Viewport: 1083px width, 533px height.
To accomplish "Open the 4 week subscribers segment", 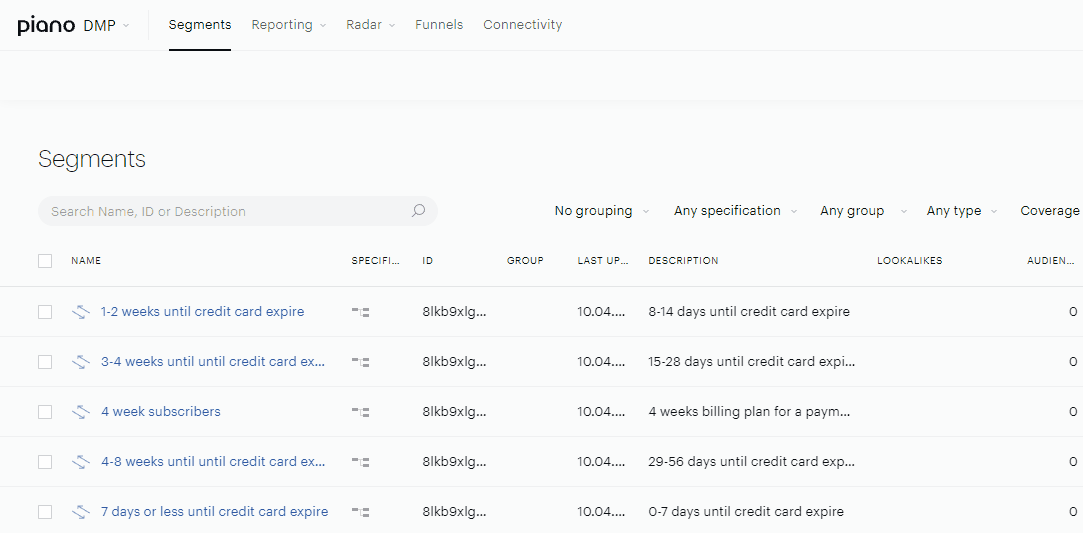I will click(x=161, y=412).
